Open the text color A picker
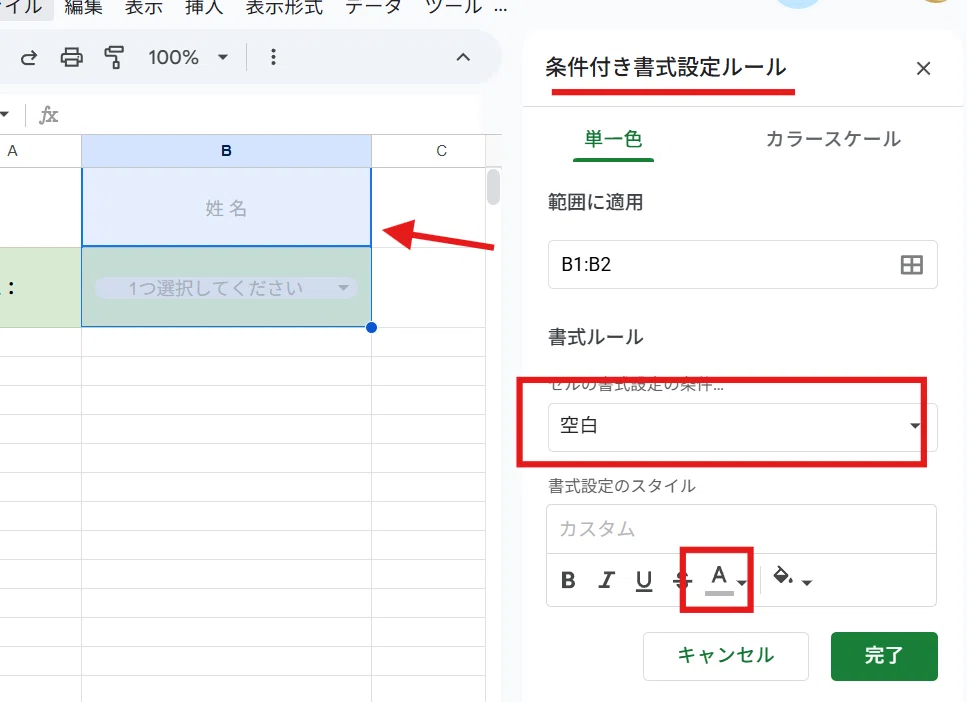The image size is (967, 702). point(725,580)
